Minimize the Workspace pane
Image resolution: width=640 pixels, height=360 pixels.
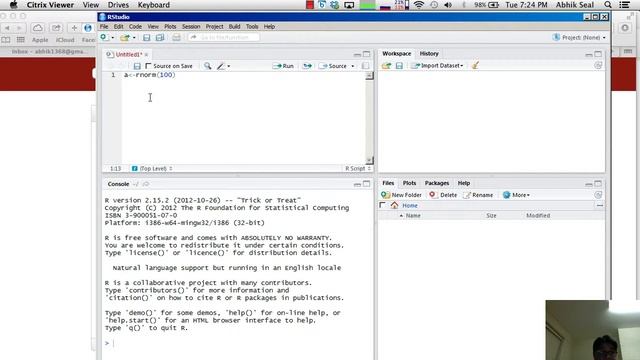tap(589, 54)
